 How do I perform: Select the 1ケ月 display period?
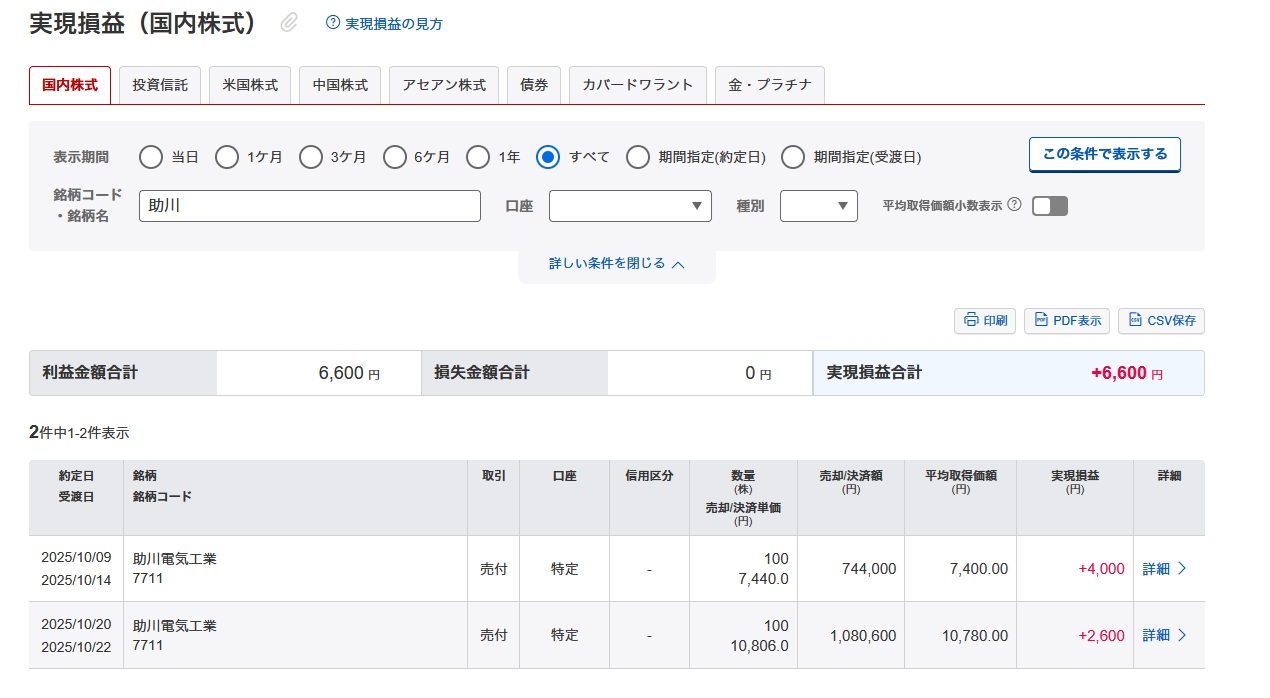coord(227,157)
